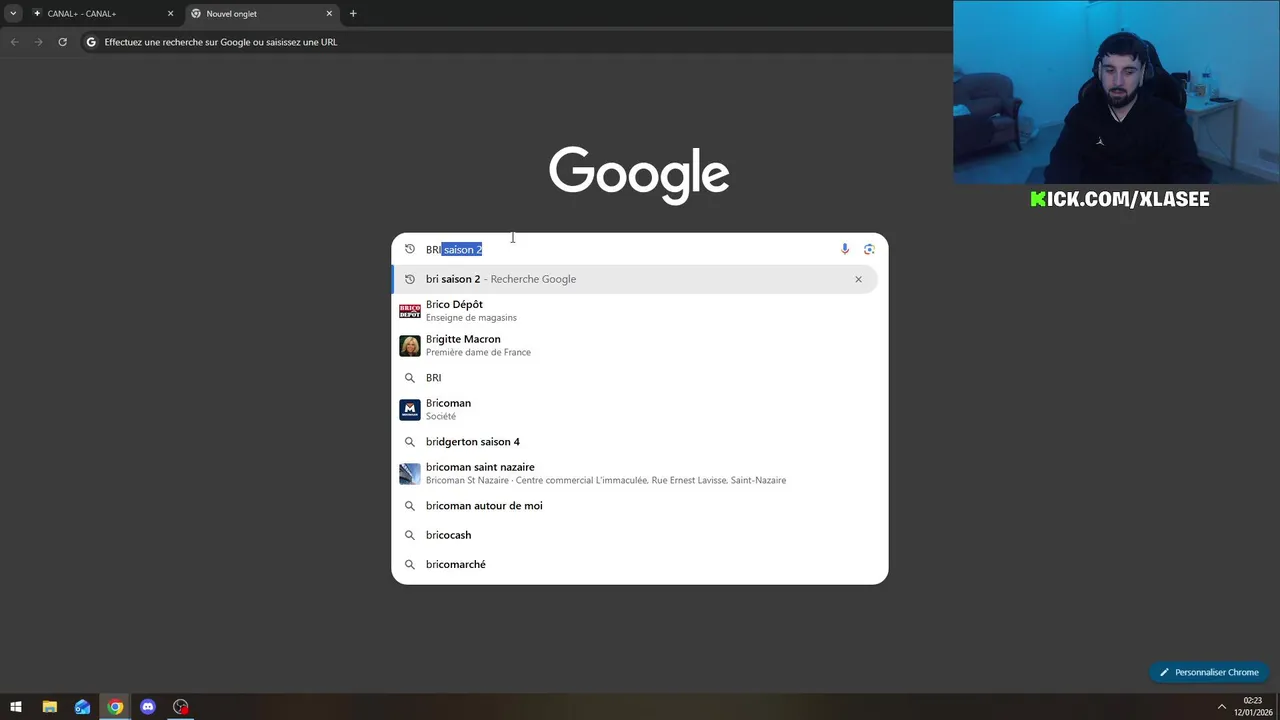Click the Chrome taskbar icon
This screenshot has width=1280, height=720.
pos(115,707)
